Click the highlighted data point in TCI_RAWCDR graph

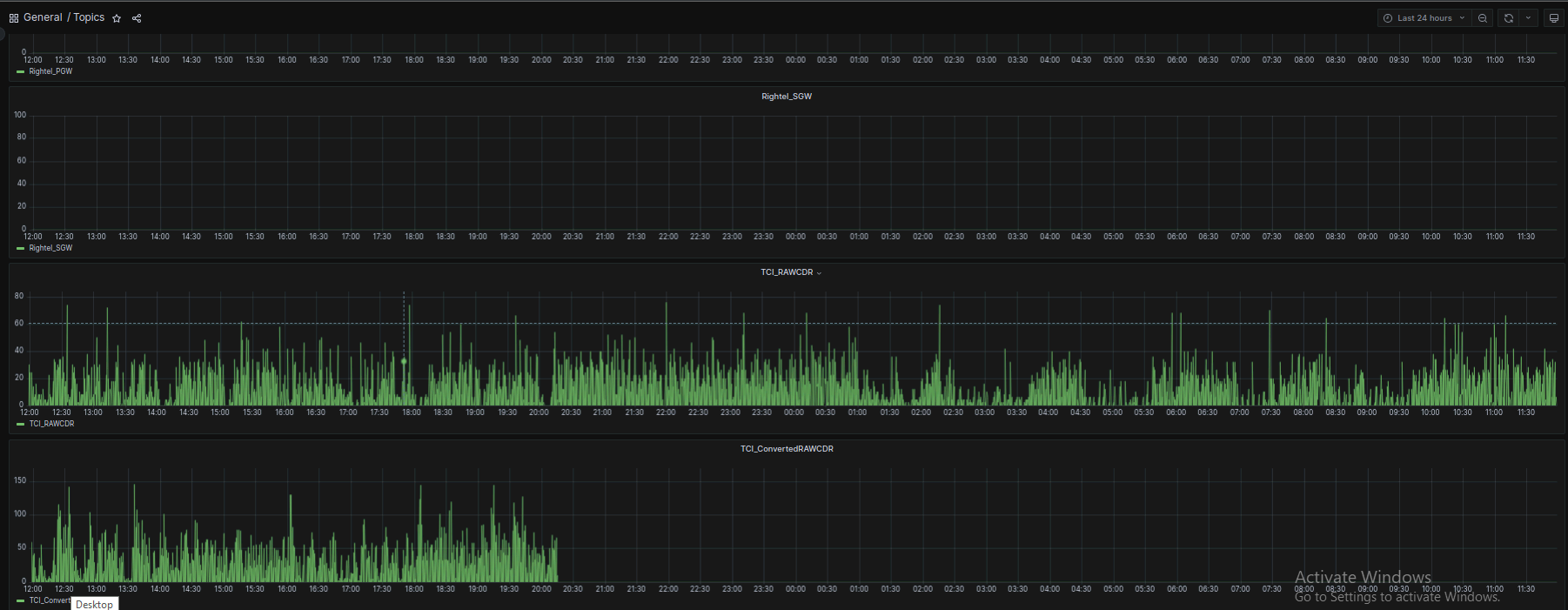tap(404, 360)
